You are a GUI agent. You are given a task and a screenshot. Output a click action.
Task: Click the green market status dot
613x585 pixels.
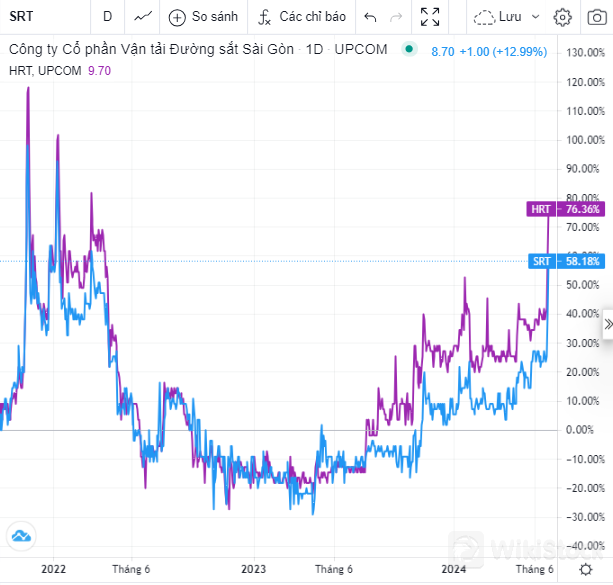[408, 49]
